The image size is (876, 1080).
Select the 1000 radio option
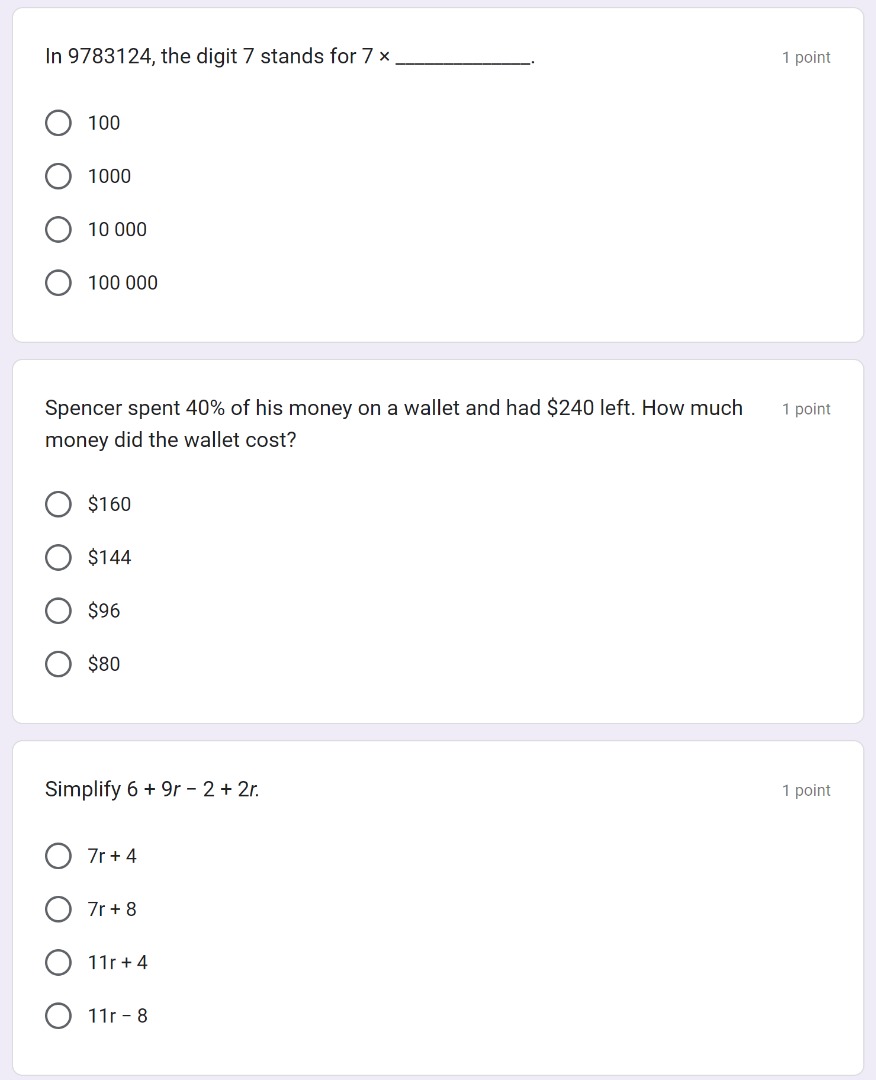click(x=58, y=176)
